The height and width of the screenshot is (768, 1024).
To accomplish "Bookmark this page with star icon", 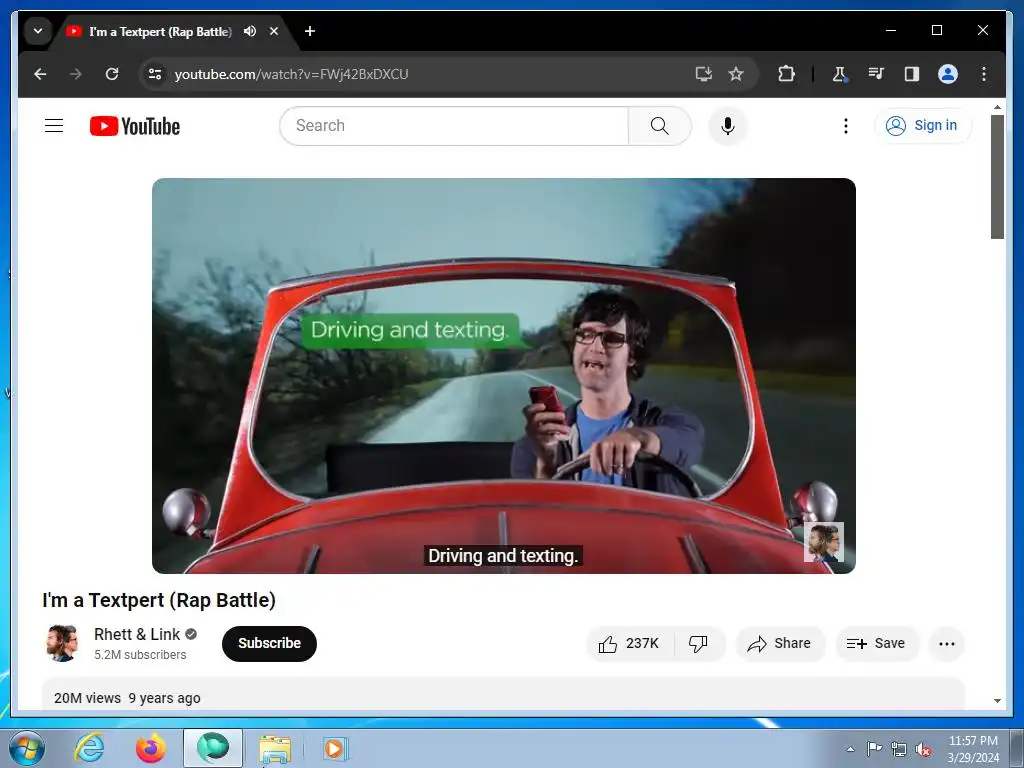I will point(736,74).
